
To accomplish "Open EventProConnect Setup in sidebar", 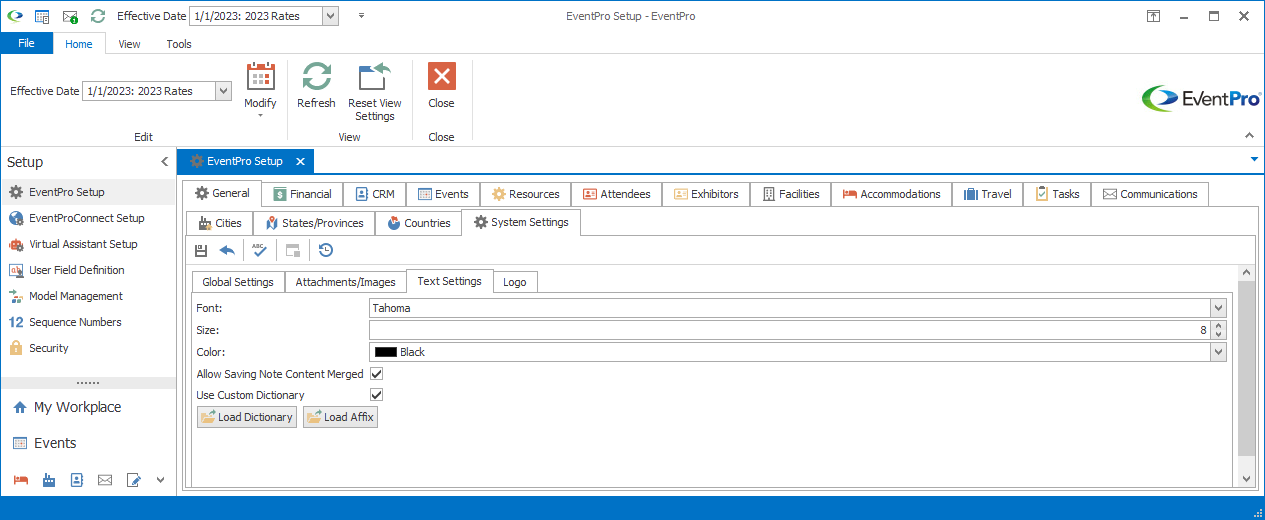I will (88, 218).
